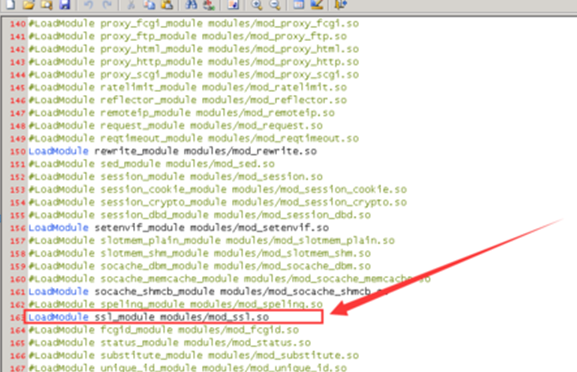Cut selection with scissors icon

coord(131,4)
